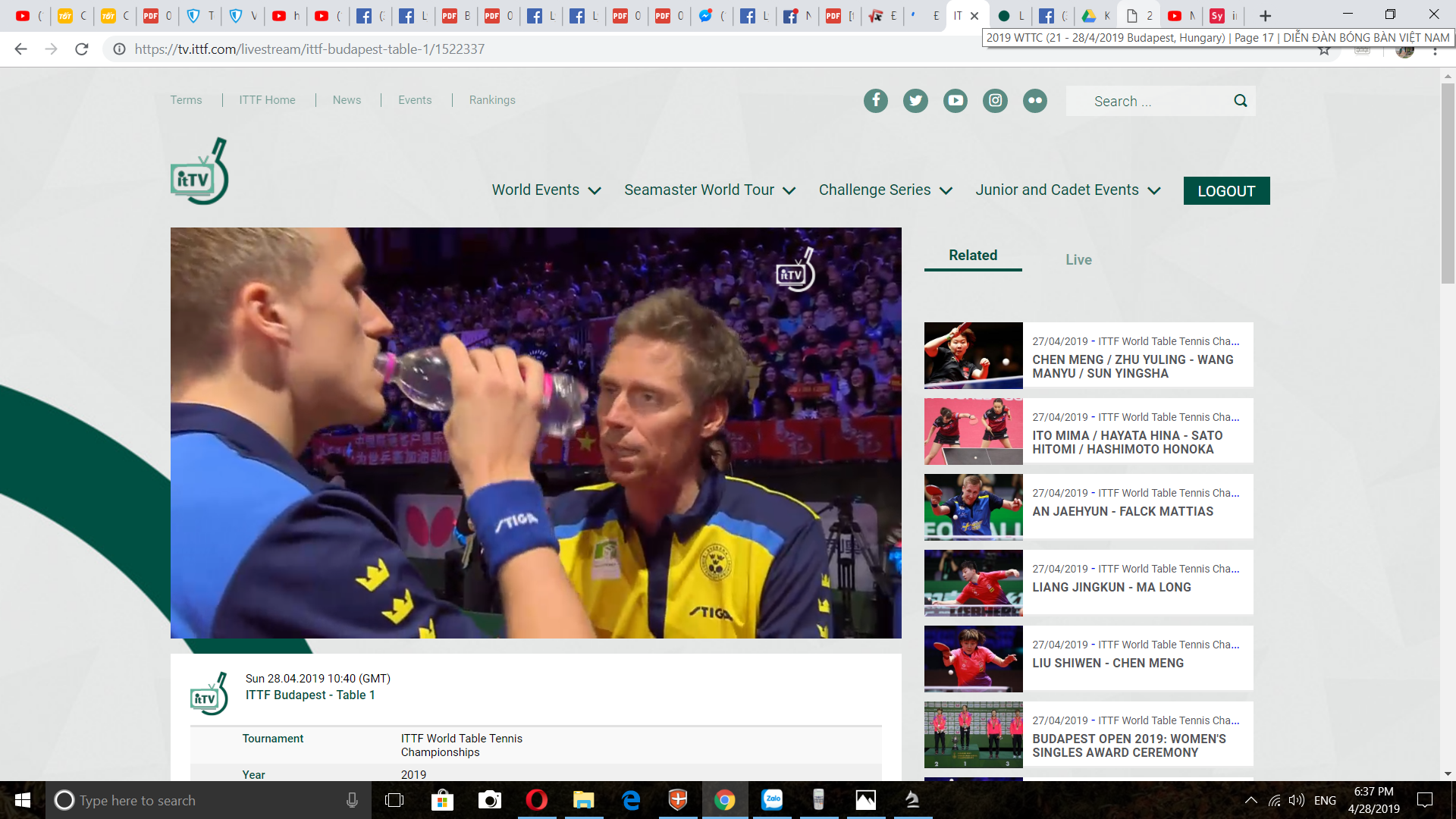Open the Events link

pos(415,100)
